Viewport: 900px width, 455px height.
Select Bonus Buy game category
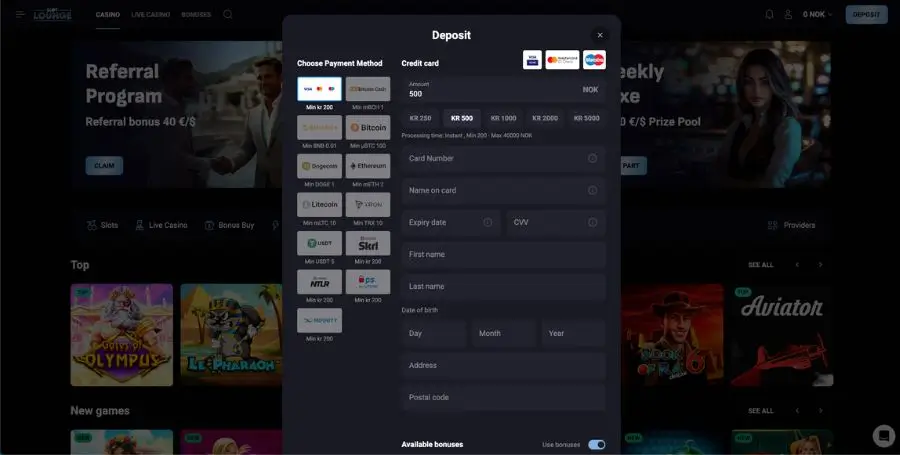pos(230,225)
